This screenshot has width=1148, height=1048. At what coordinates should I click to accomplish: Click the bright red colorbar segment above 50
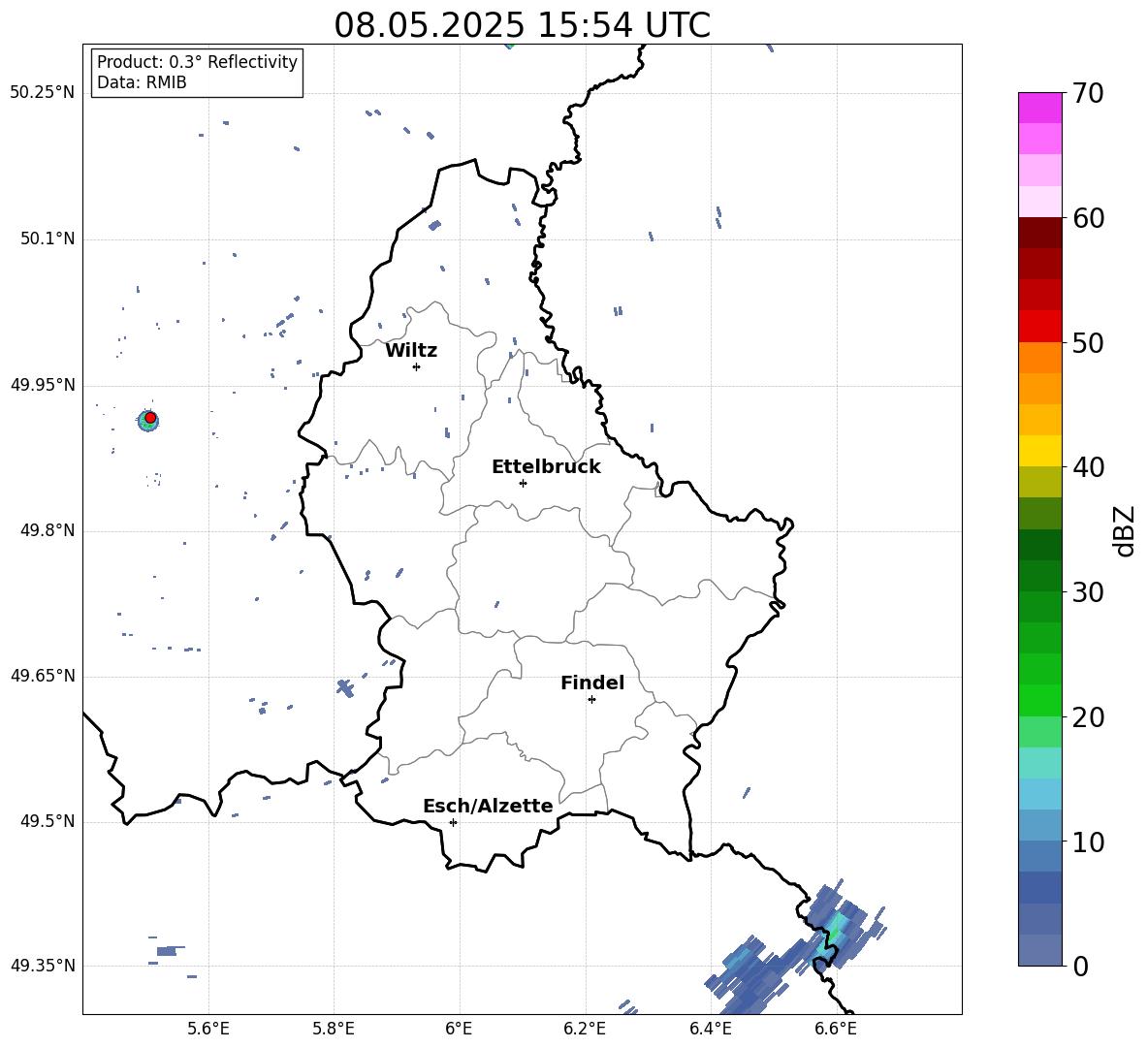(1039, 327)
